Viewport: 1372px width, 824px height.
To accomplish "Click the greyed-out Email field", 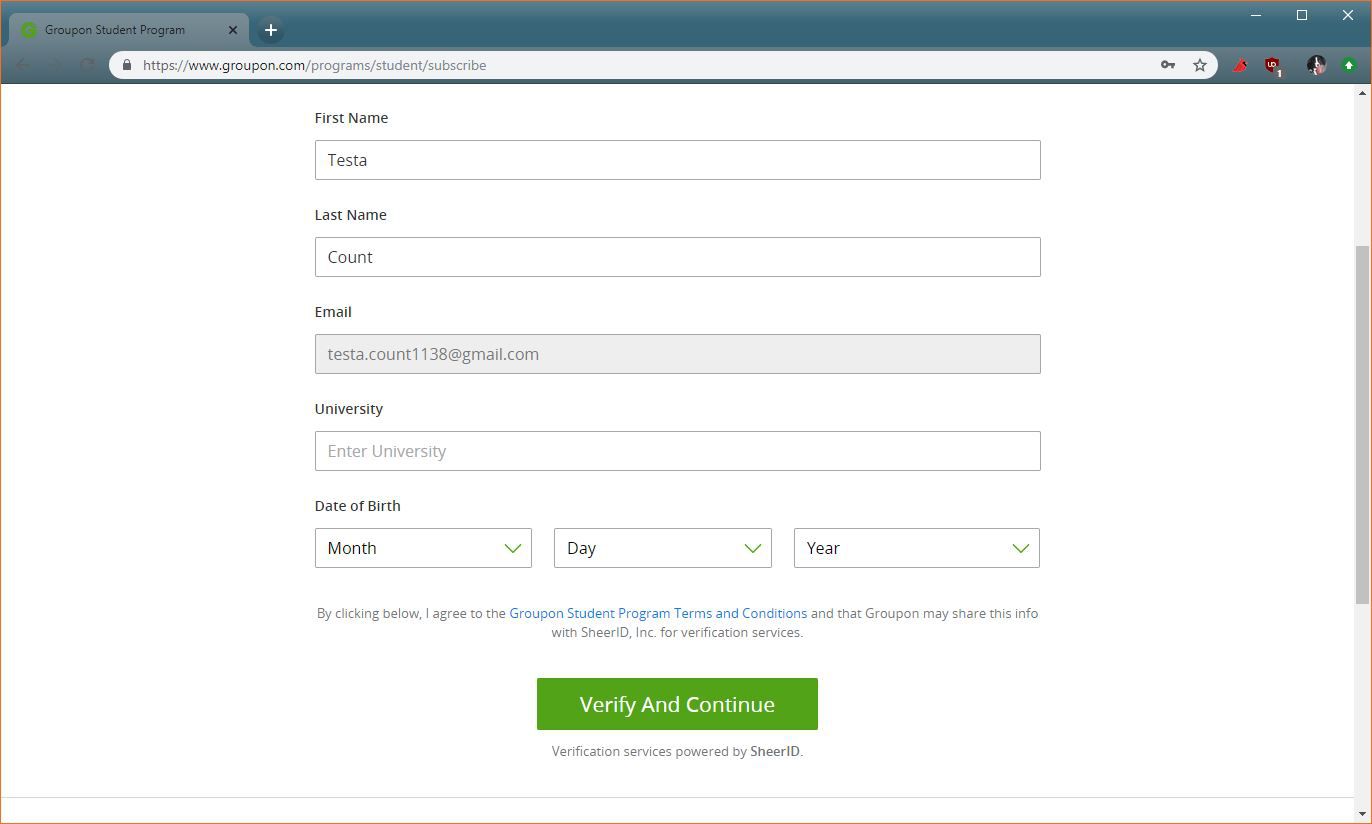I will coord(677,354).
